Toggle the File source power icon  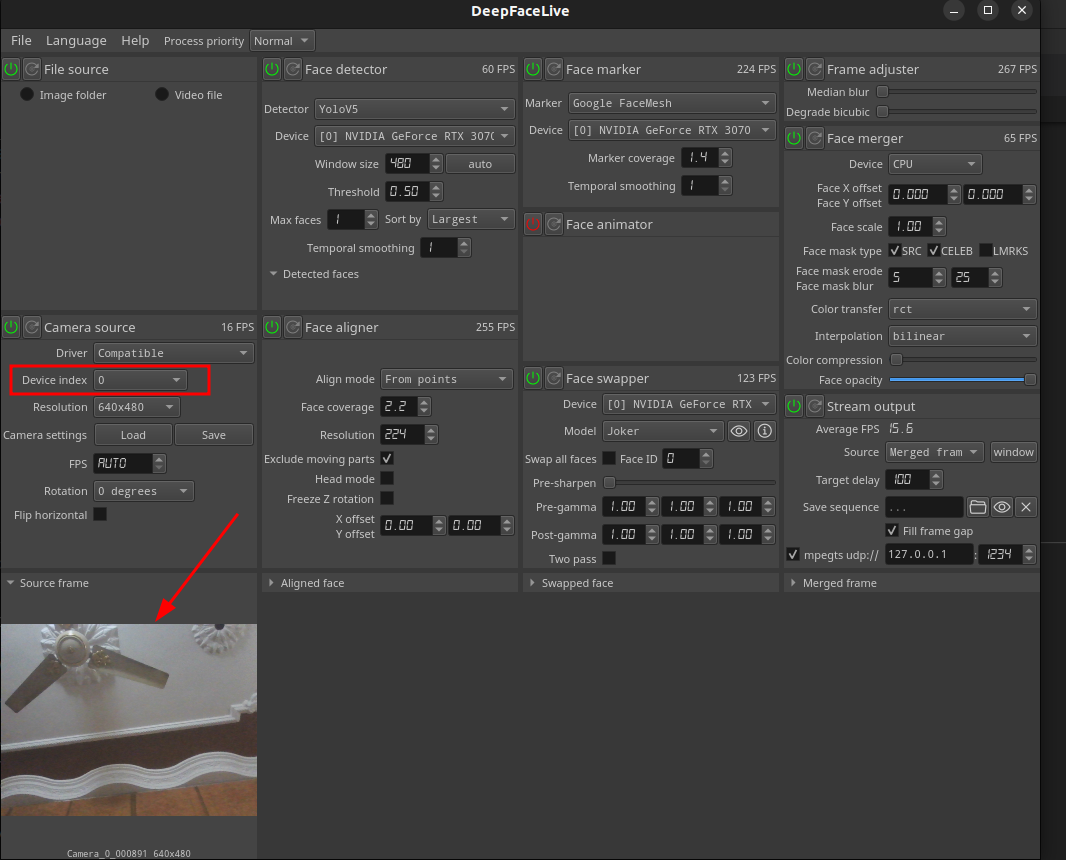coord(11,69)
